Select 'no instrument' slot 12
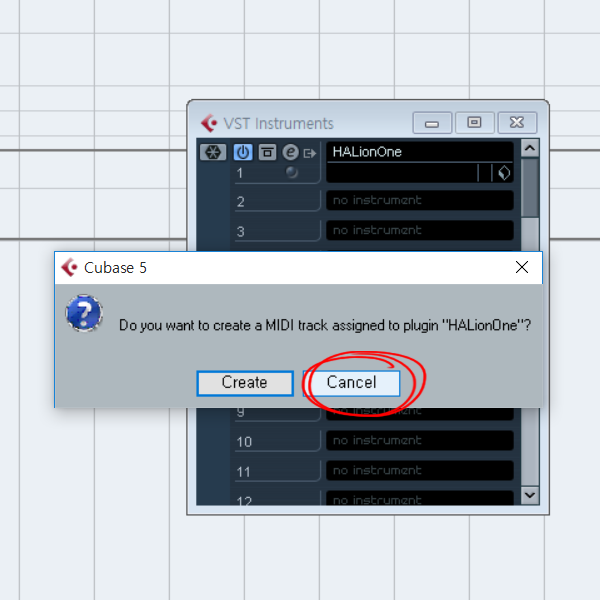 click(x=420, y=498)
